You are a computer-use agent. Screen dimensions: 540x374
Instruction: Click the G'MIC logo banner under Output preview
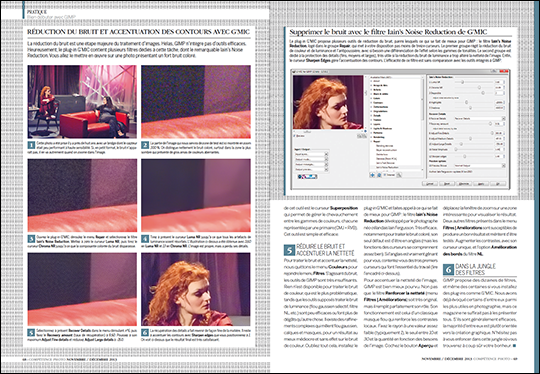point(308,177)
